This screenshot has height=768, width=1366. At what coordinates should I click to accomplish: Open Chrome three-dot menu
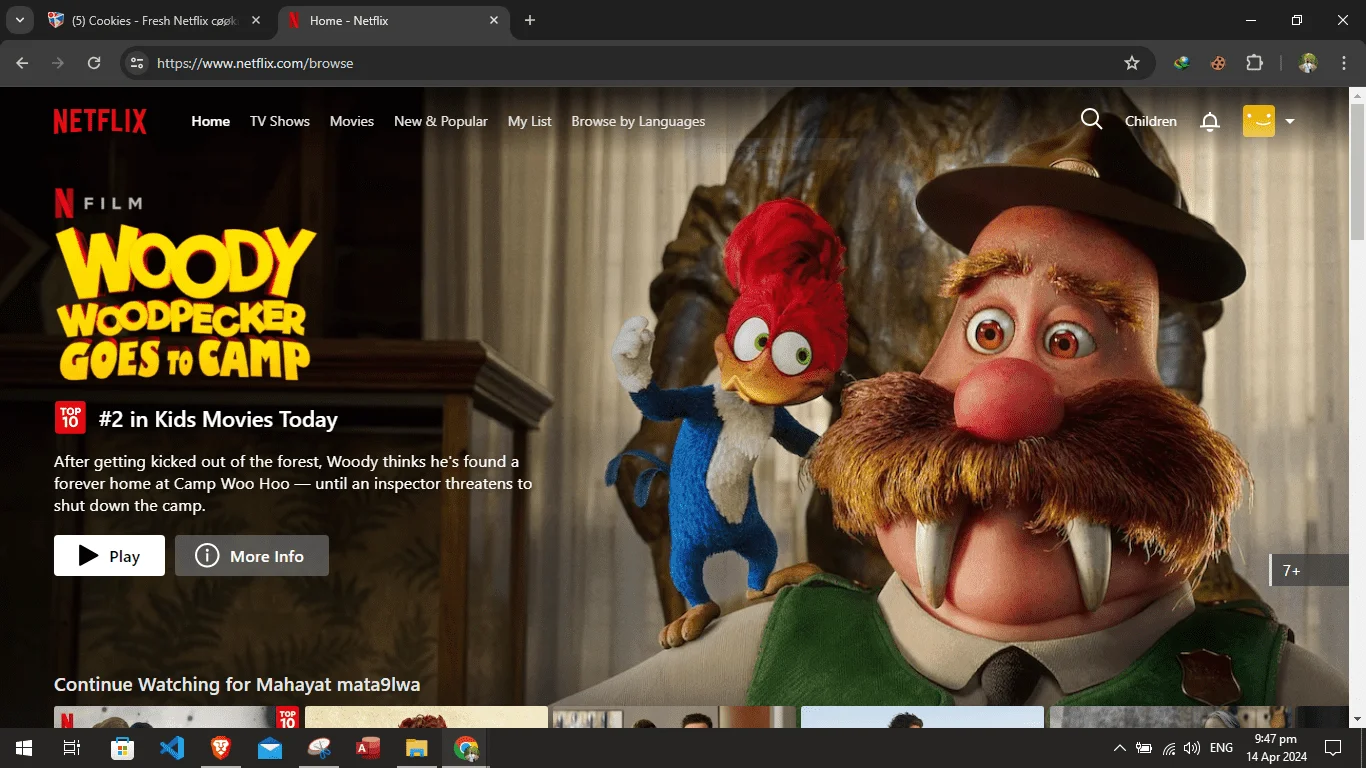(1340, 63)
